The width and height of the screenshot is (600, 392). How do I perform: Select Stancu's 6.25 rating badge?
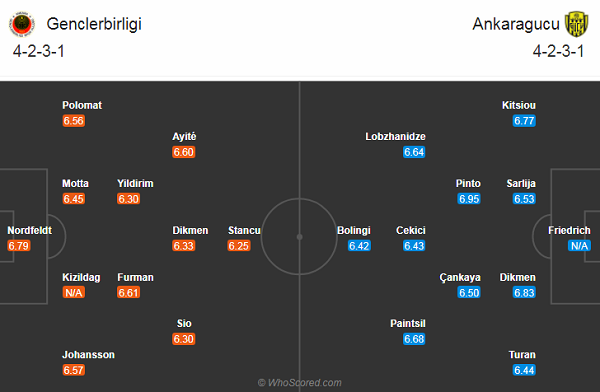239,246
